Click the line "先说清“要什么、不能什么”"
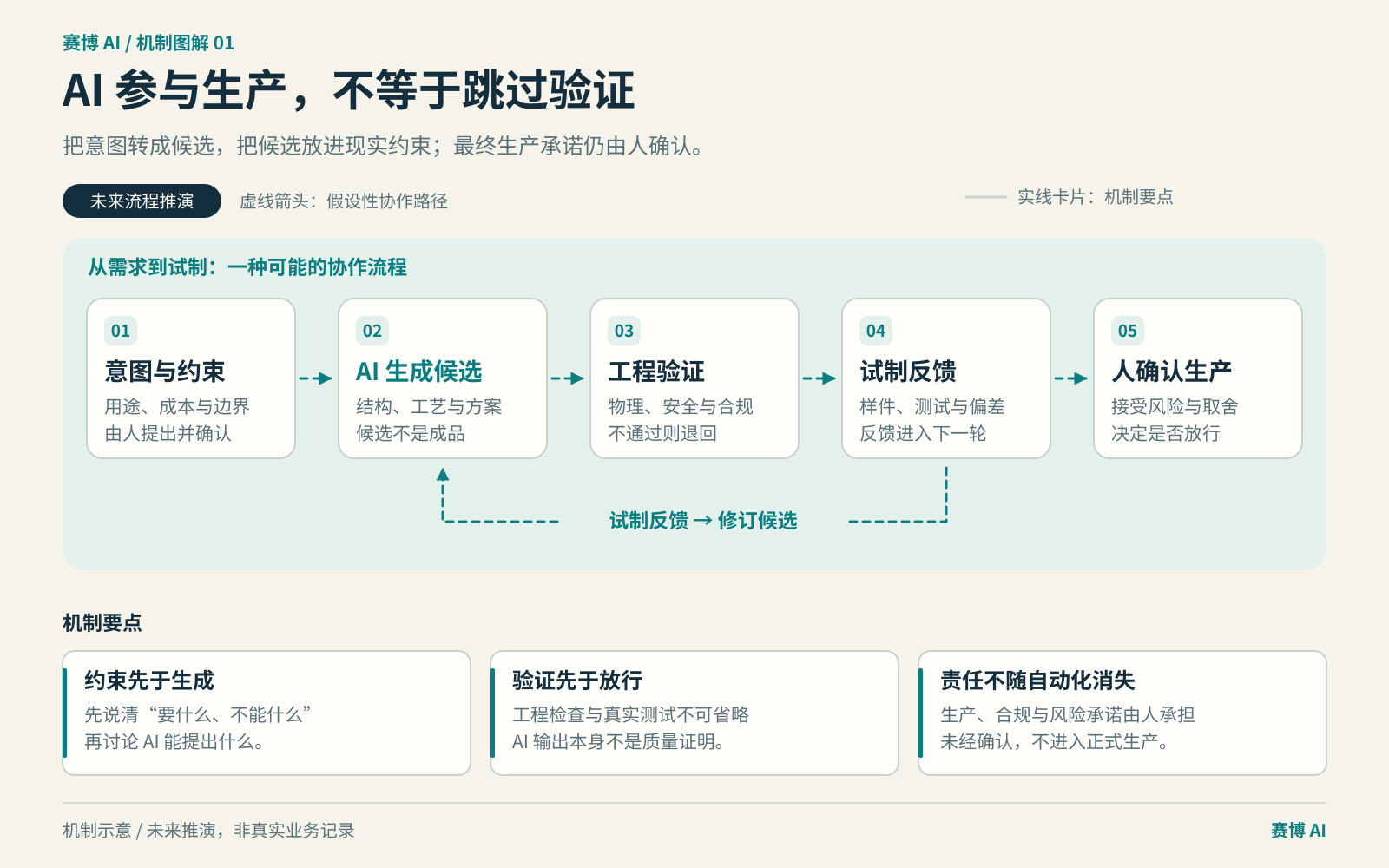This screenshot has width=1389, height=868. 198,714
